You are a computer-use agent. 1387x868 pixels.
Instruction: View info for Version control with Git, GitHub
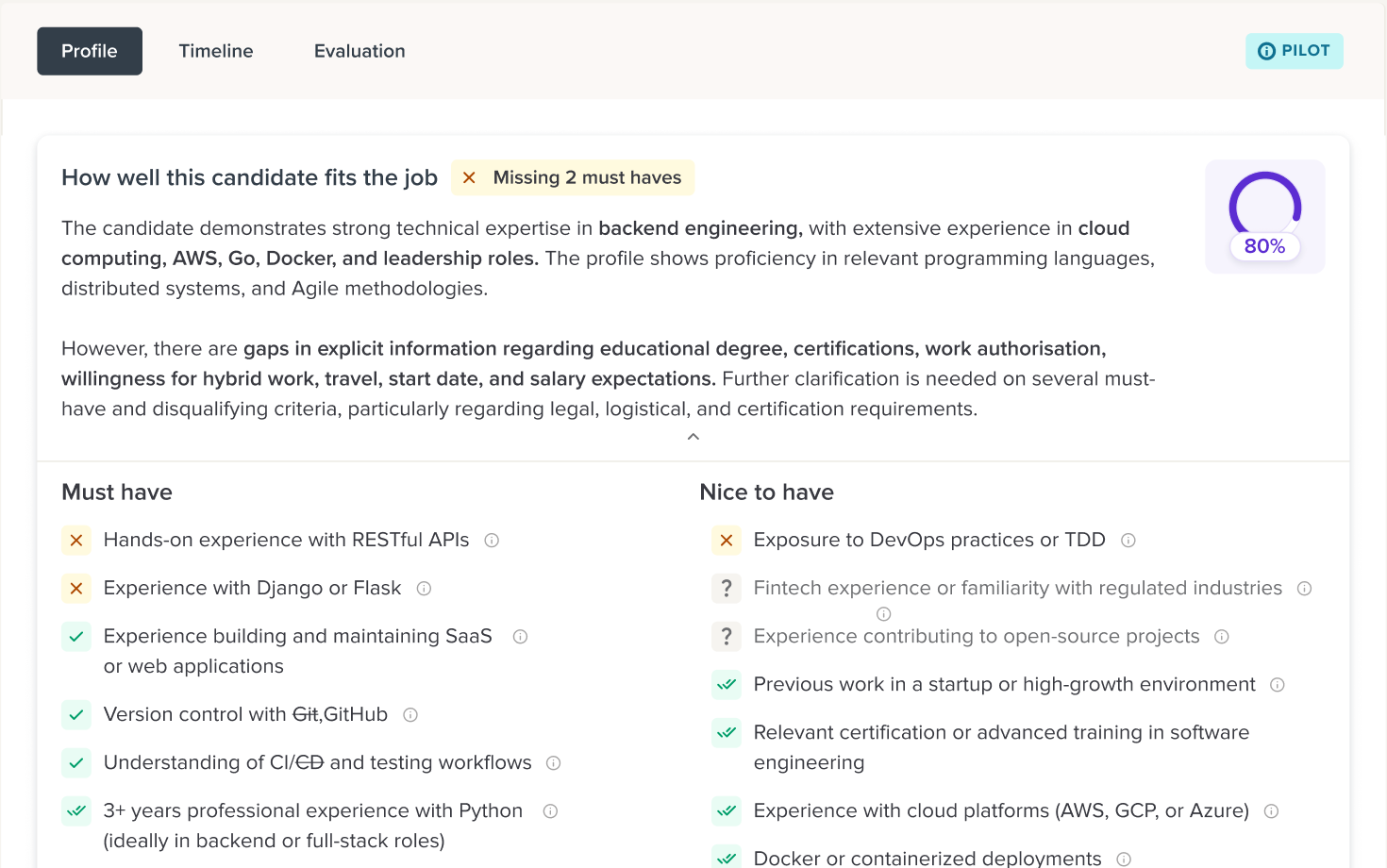410,715
